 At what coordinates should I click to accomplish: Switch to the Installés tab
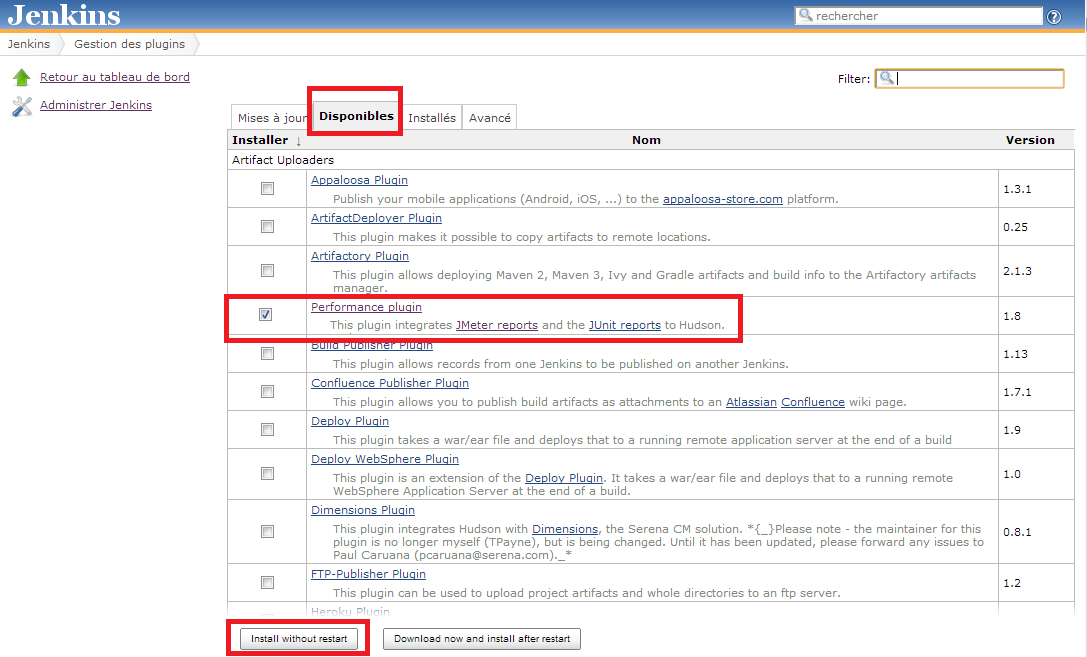click(432, 117)
